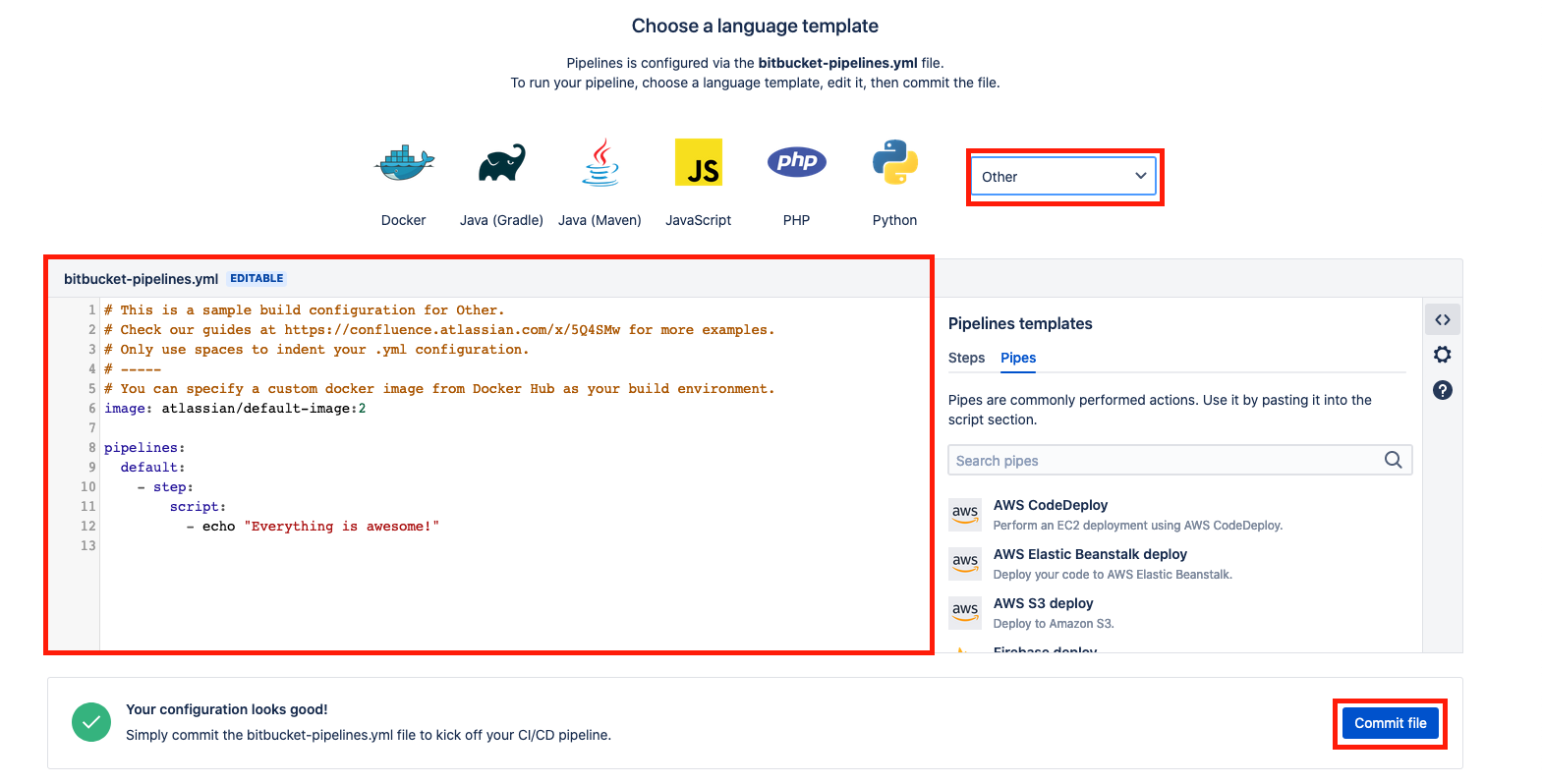The height and width of the screenshot is (784, 1542).
Task: Click the AWS S3 deploy pipe logo
Action: click(x=965, y=612)
